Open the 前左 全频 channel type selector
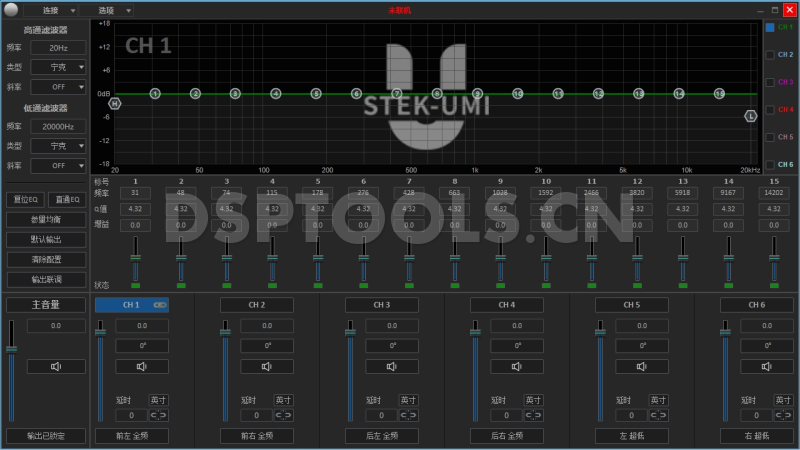 pyautogui.click(x=132, y=436)
